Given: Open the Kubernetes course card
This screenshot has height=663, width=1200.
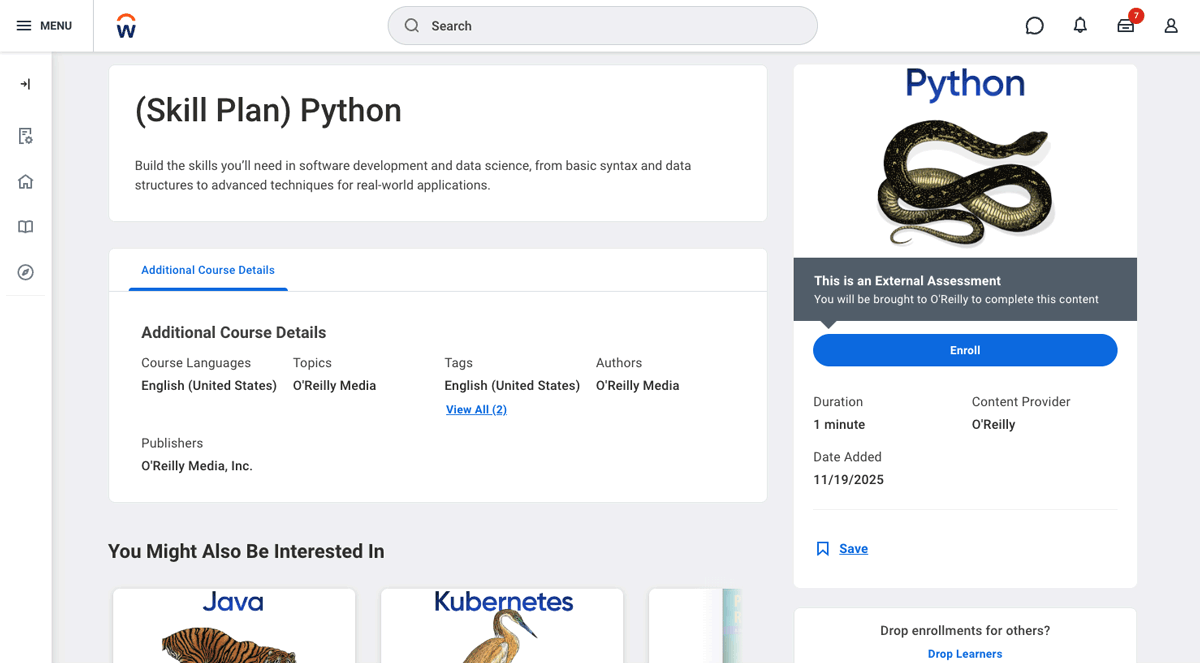Looking at the screenshot, I should pos(502,626).
